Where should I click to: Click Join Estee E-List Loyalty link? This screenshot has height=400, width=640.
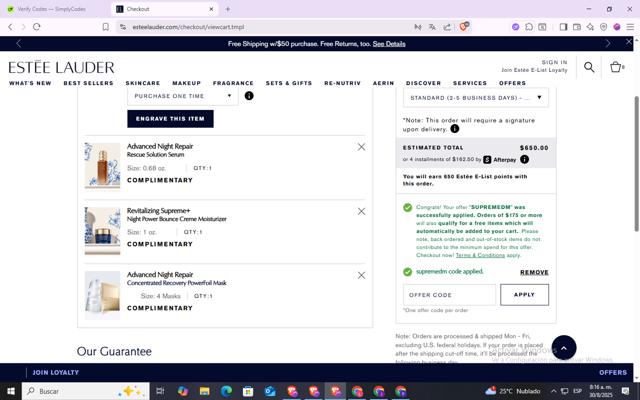(x=534, y=70)
